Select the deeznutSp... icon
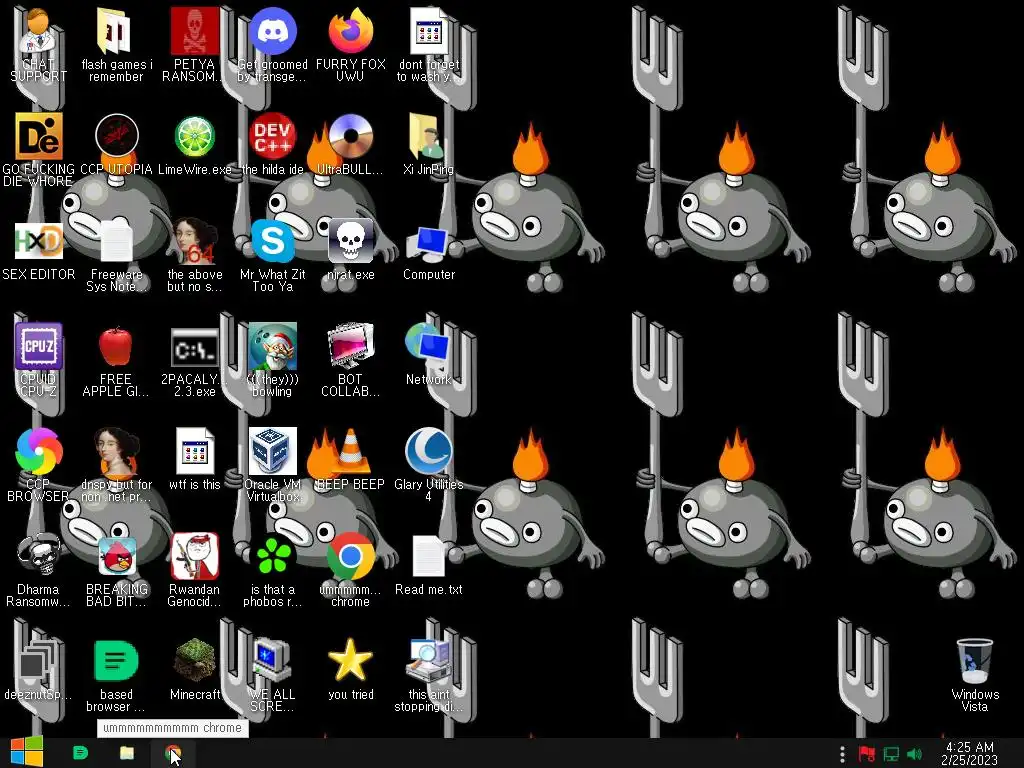Image resolution: width=1024 pixels, height=768 pixels. click(37, 662)
